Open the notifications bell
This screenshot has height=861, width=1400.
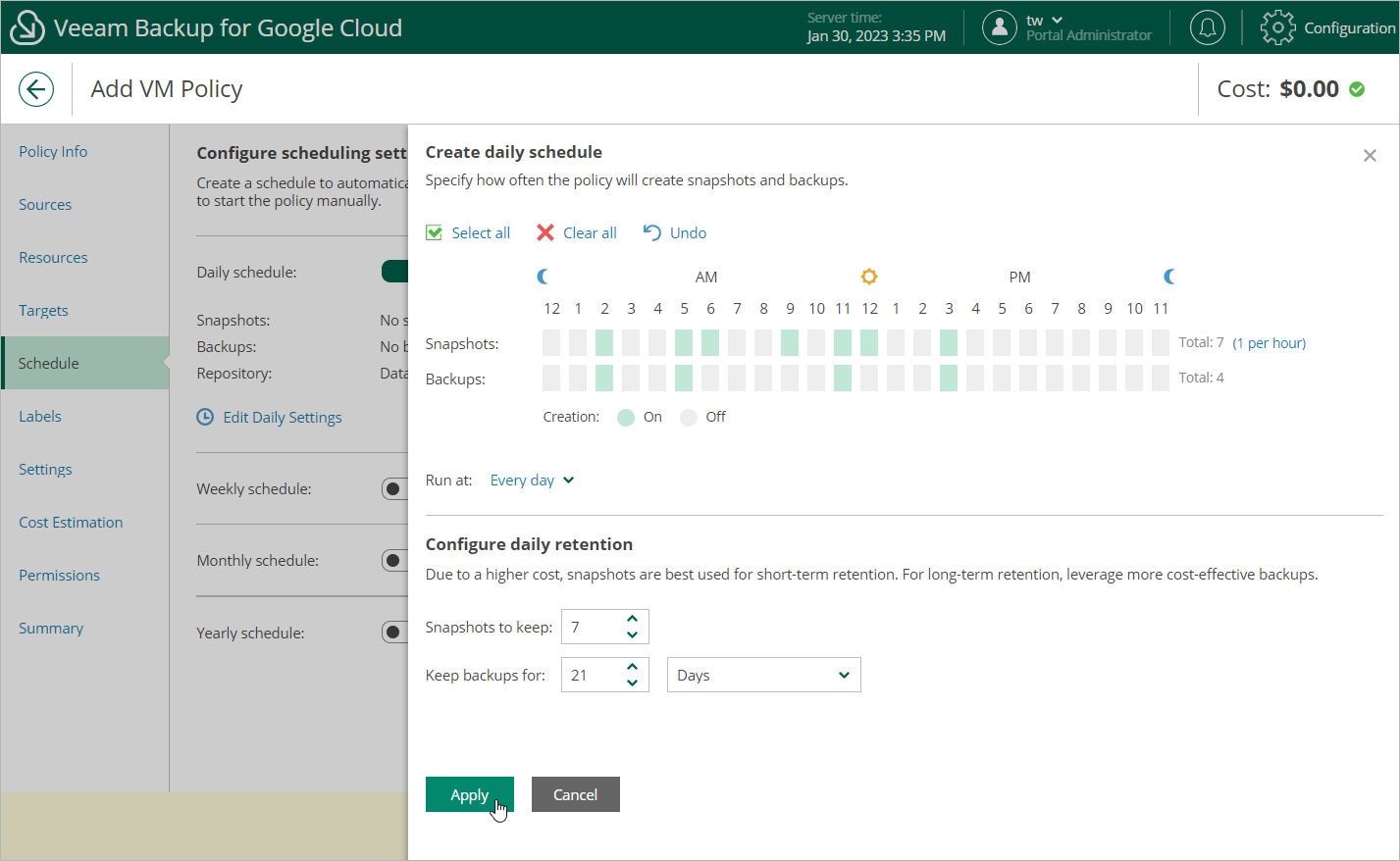(x=1208, y=27)
